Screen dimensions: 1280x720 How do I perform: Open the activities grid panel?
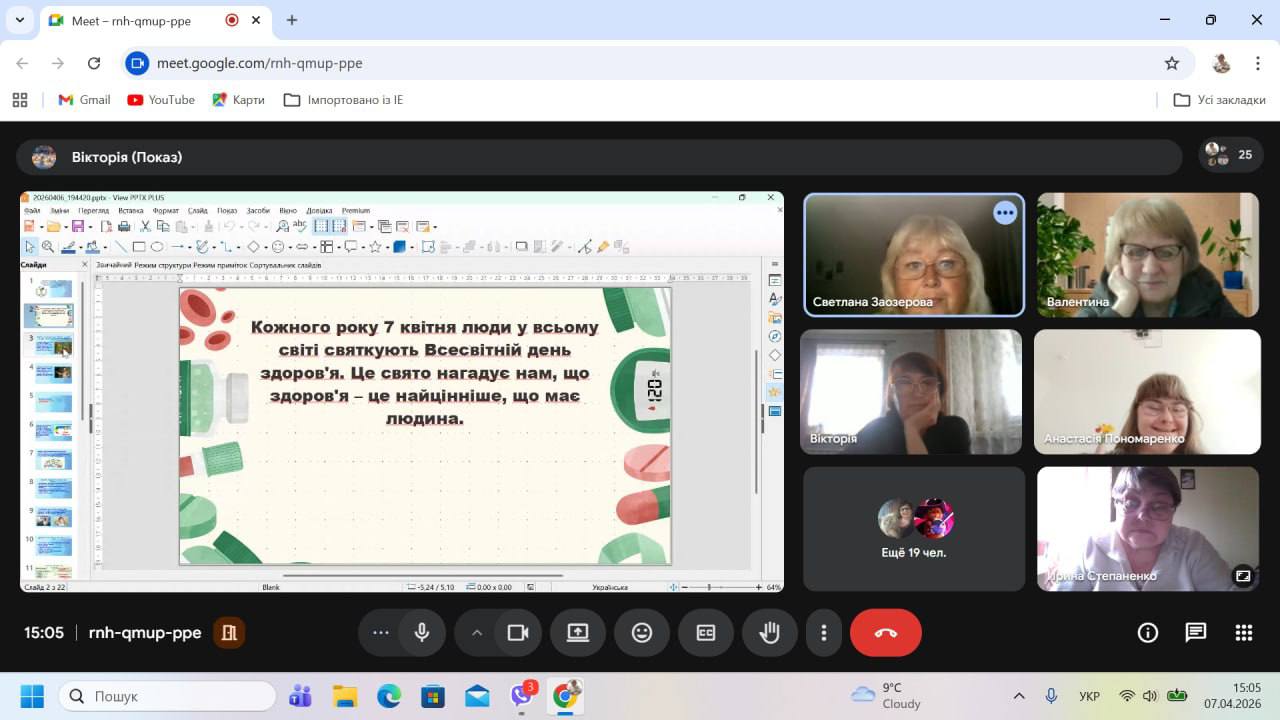(1244, 632)
